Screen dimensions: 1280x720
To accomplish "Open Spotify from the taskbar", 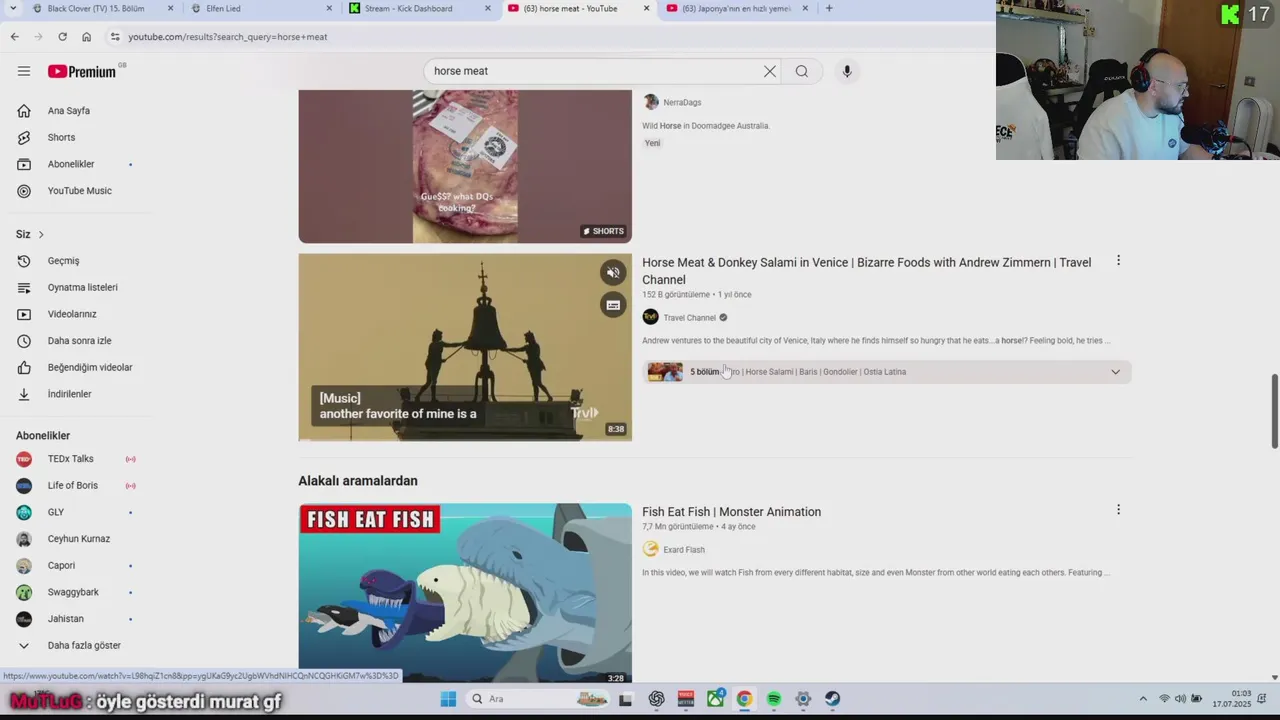I will pos(774,699).
